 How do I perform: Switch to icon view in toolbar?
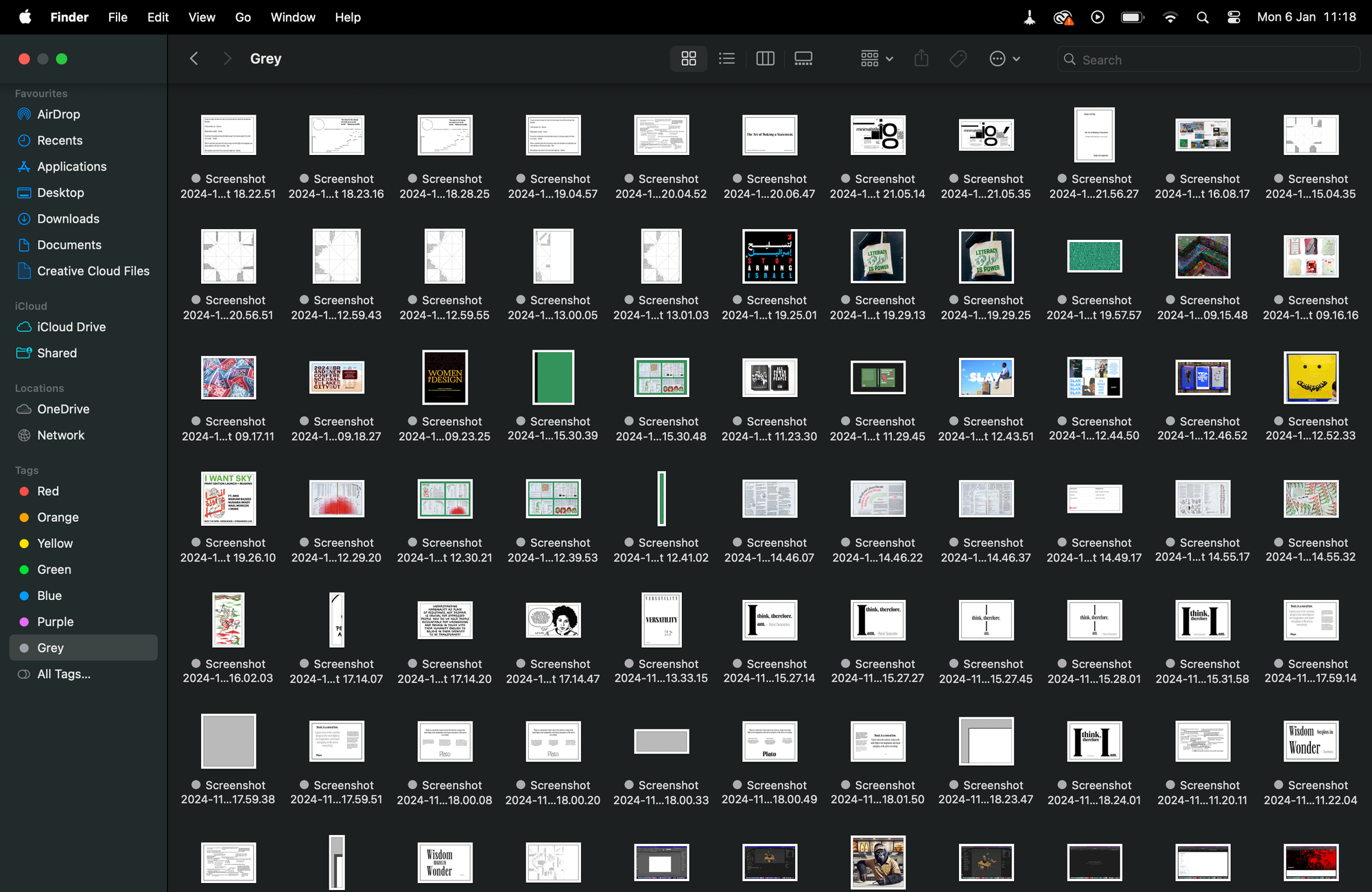coord(688,59)
